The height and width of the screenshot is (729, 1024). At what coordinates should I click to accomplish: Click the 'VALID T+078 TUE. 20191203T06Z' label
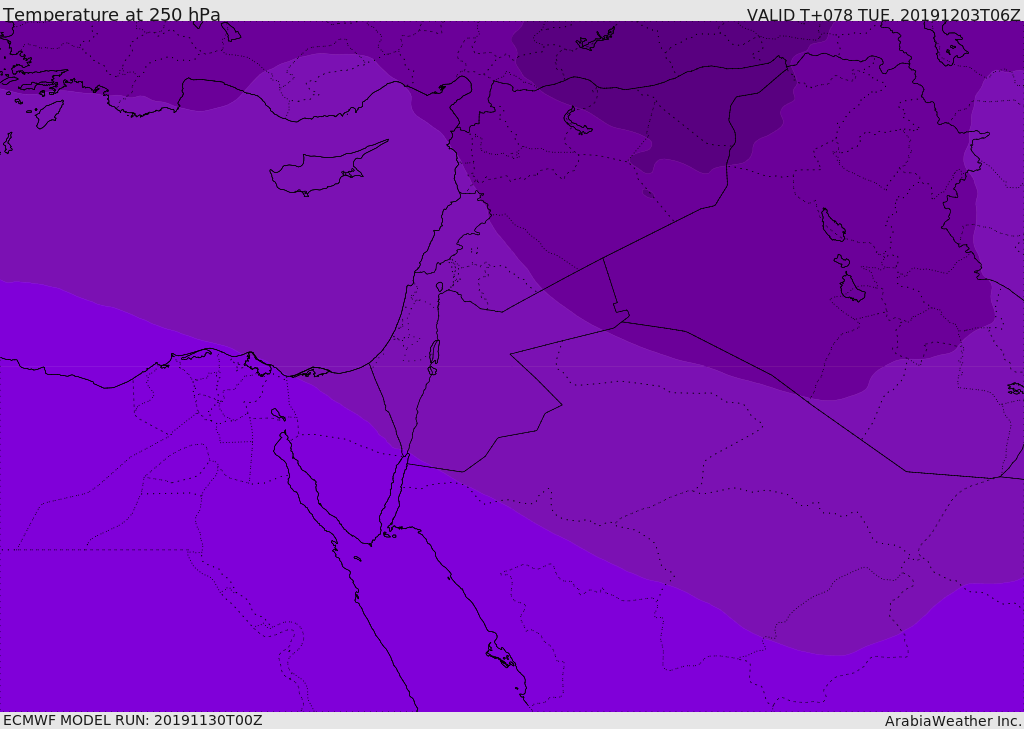tap(884, 14)
